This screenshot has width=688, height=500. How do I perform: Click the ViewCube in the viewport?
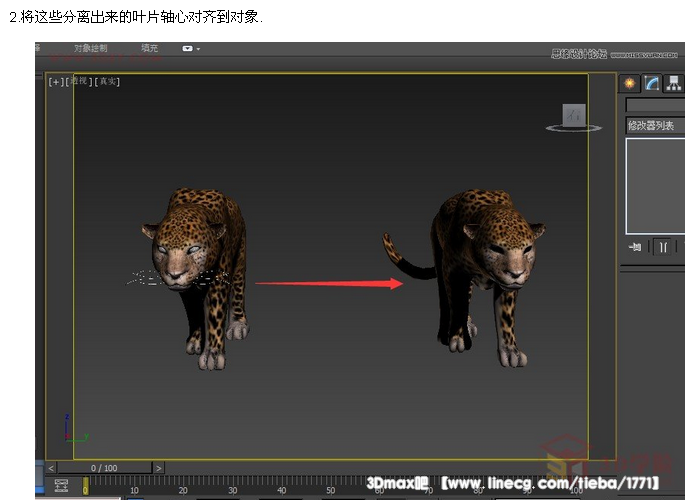coord(574,115)
